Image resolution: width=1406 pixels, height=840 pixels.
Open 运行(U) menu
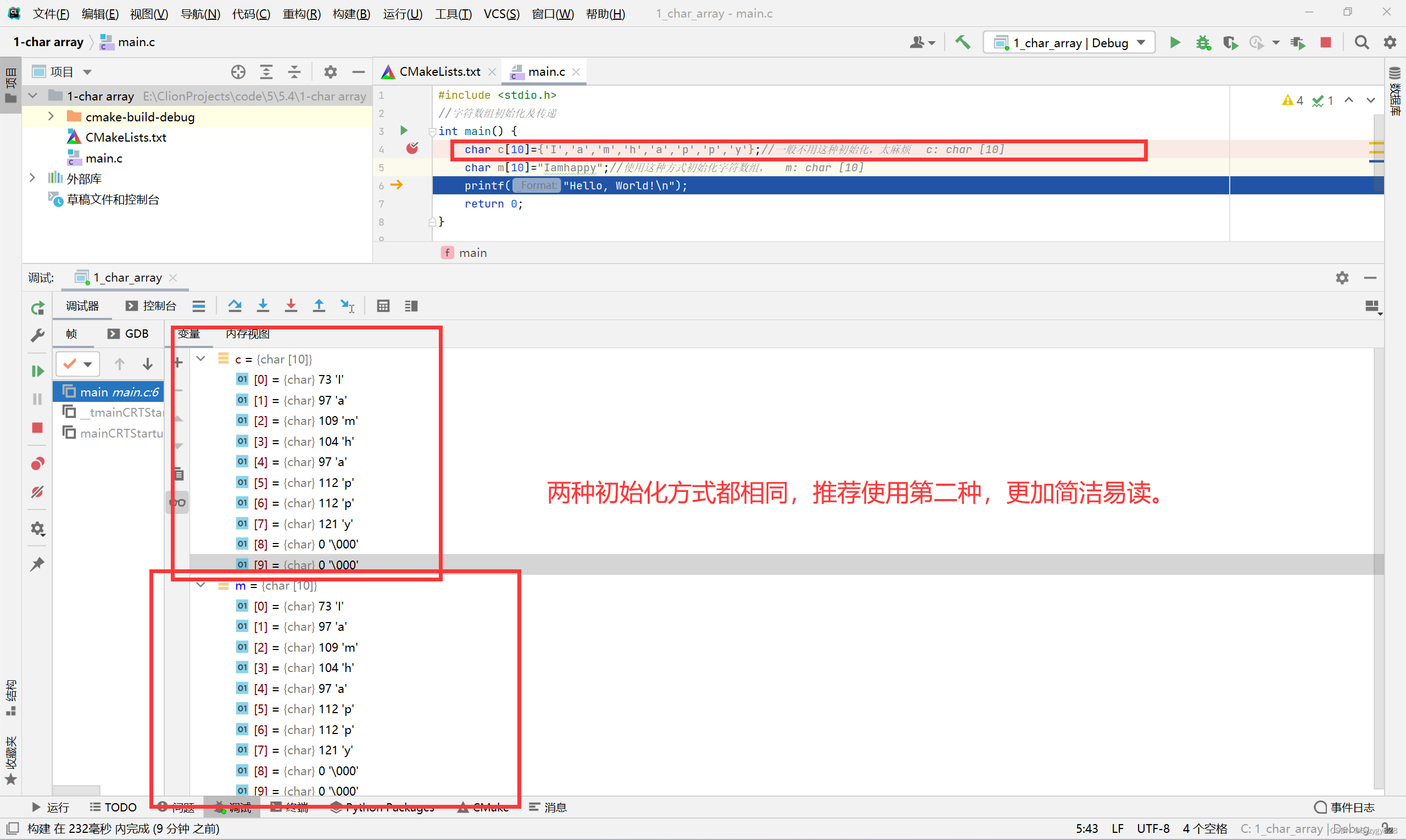[x=403, y=14]
